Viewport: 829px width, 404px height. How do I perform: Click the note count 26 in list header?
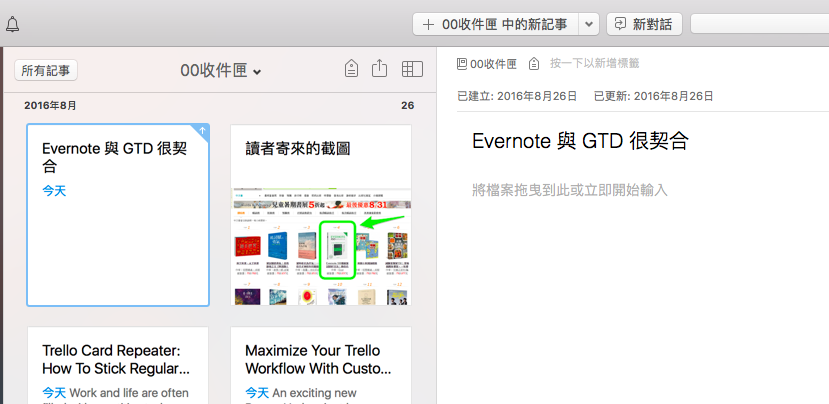click(407, 106)
